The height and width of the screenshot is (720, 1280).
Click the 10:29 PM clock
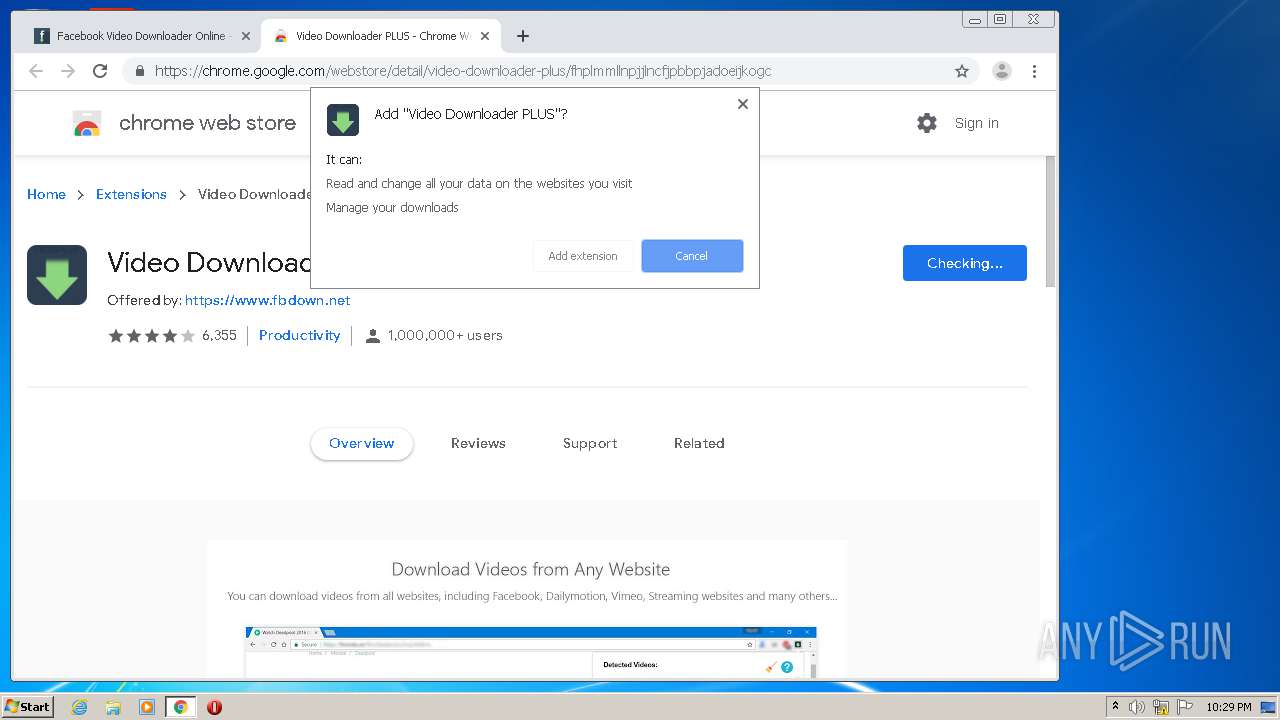click(1228, 707)
